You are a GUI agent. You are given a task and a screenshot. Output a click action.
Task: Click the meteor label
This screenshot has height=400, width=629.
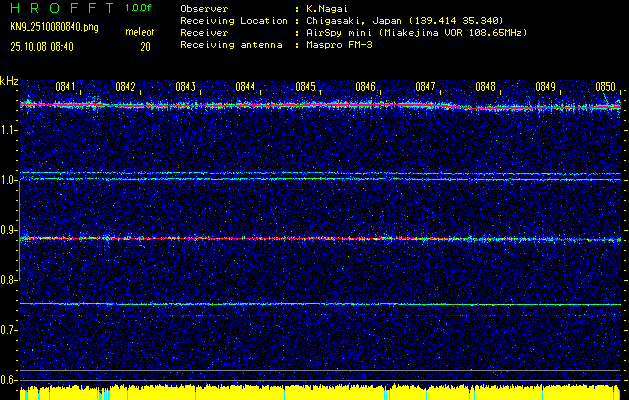pos(139,33)
